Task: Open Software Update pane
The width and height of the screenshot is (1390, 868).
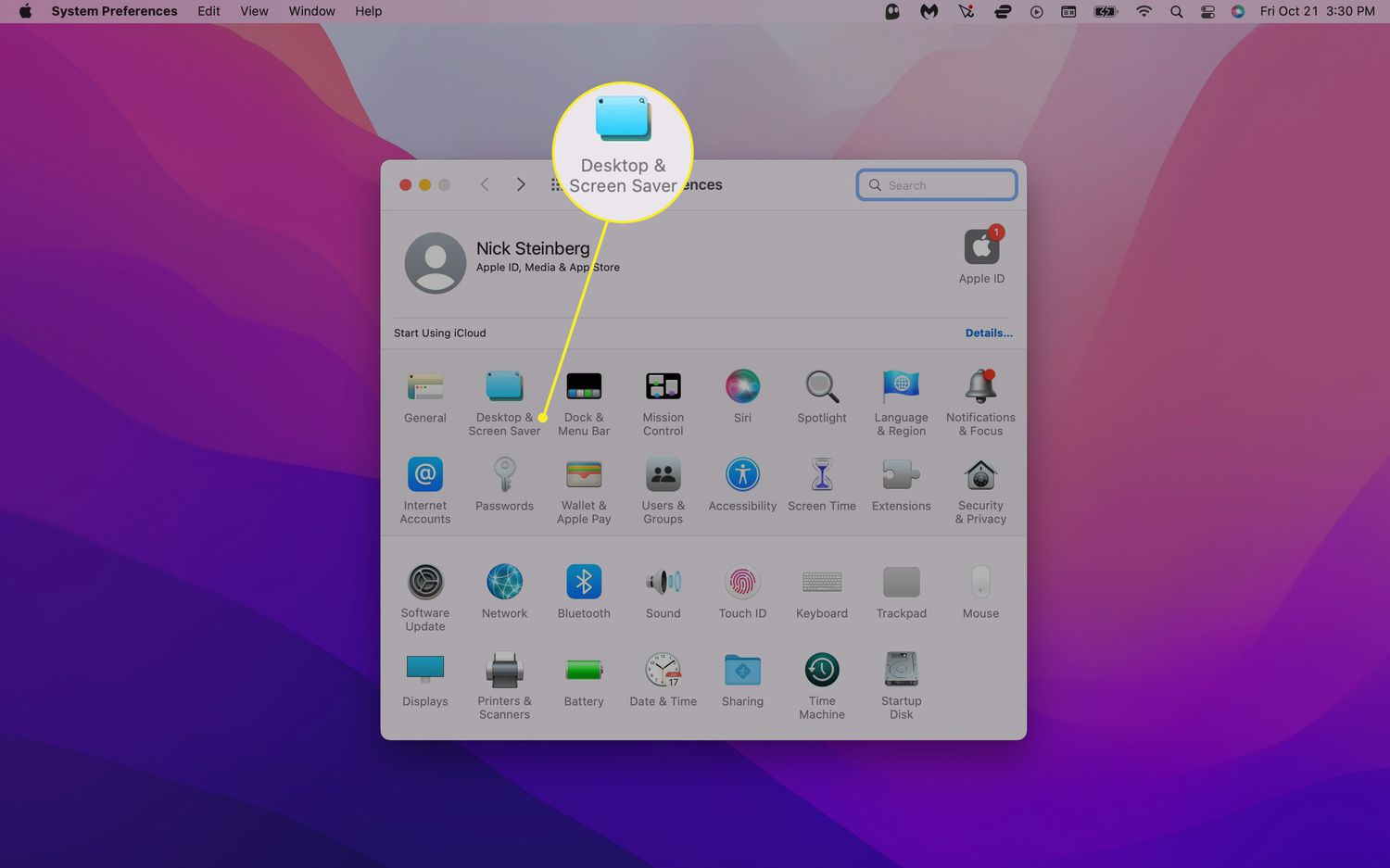Action: click(425, 598)
